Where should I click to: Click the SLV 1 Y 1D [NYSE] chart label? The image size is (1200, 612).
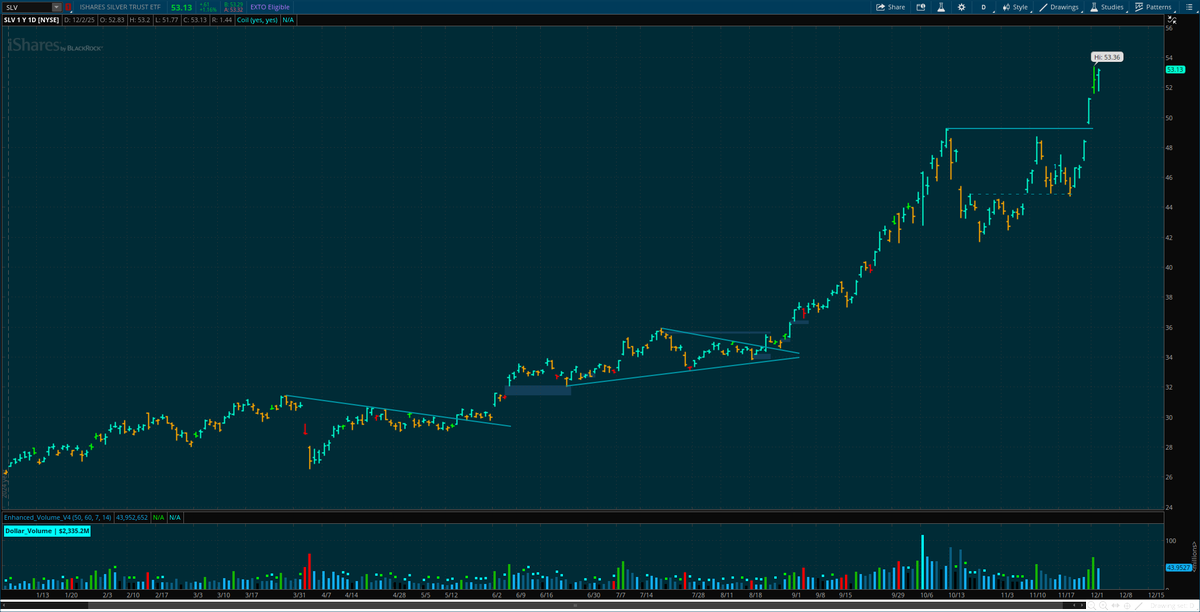click(31, 20)
